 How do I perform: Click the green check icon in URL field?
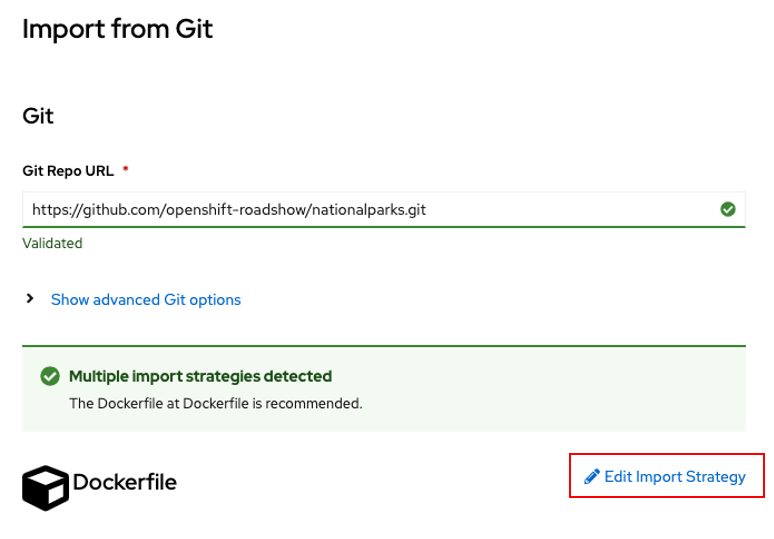(728, 209)
